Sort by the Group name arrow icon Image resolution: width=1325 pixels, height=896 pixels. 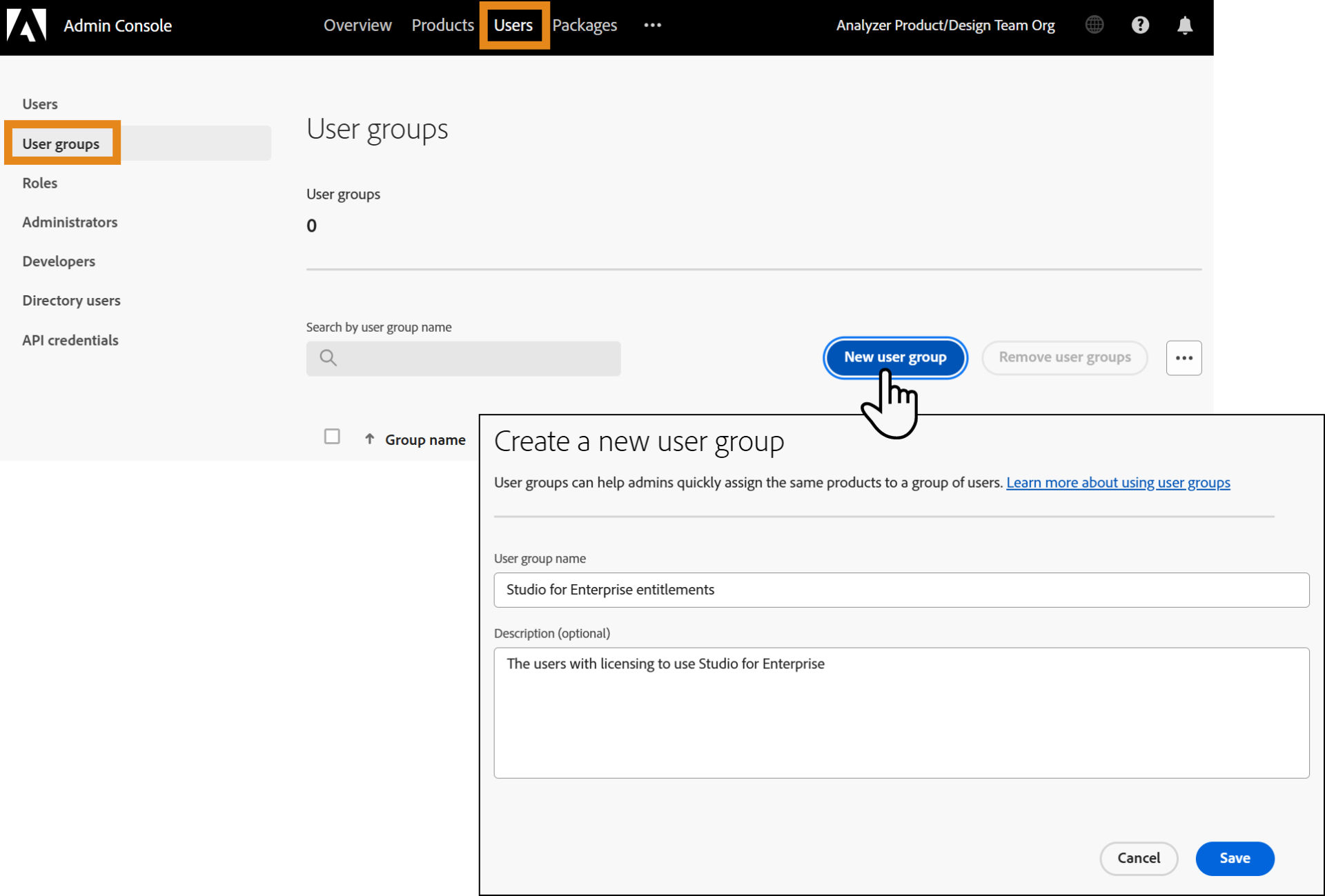[369, 439]
